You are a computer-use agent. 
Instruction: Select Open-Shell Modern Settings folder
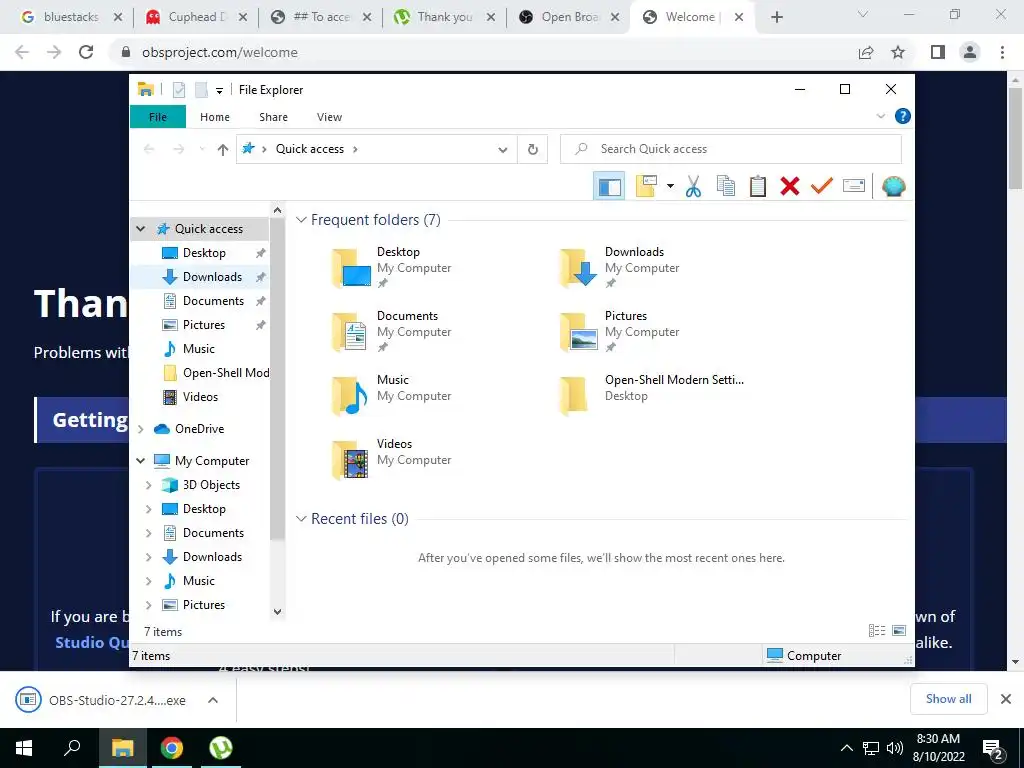tap(652, 394)
